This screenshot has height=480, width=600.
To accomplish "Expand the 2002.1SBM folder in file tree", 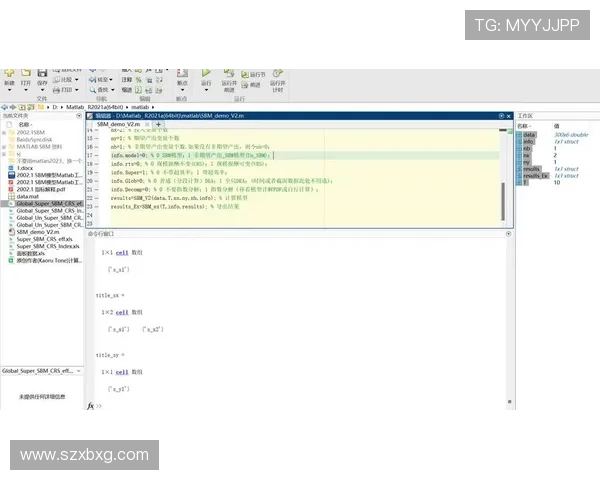I will tap(5, 131).
